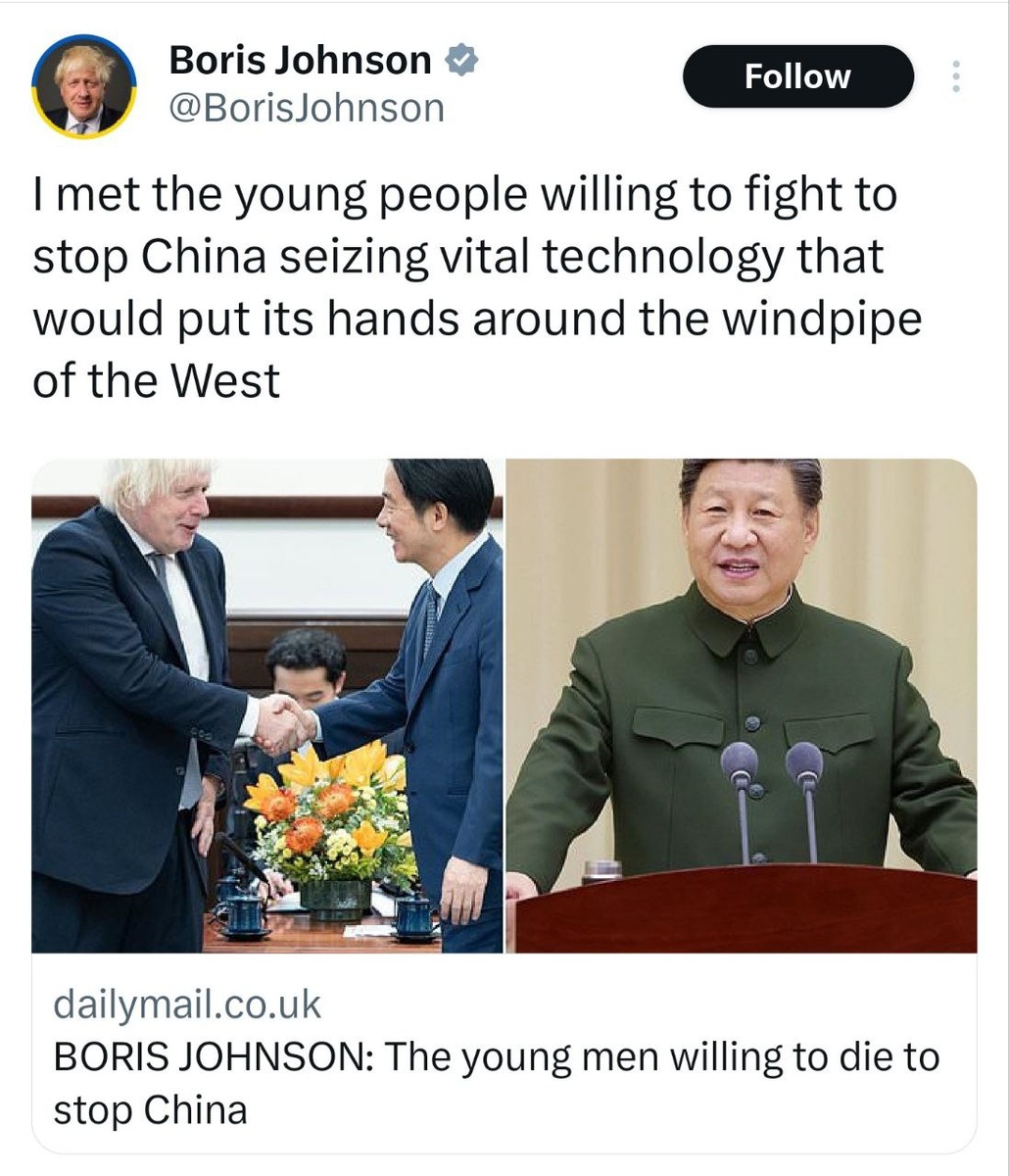Screen dimensions: 1009x1176
Task: View the handshake photo on the left
Action: (x=267, y=706)
